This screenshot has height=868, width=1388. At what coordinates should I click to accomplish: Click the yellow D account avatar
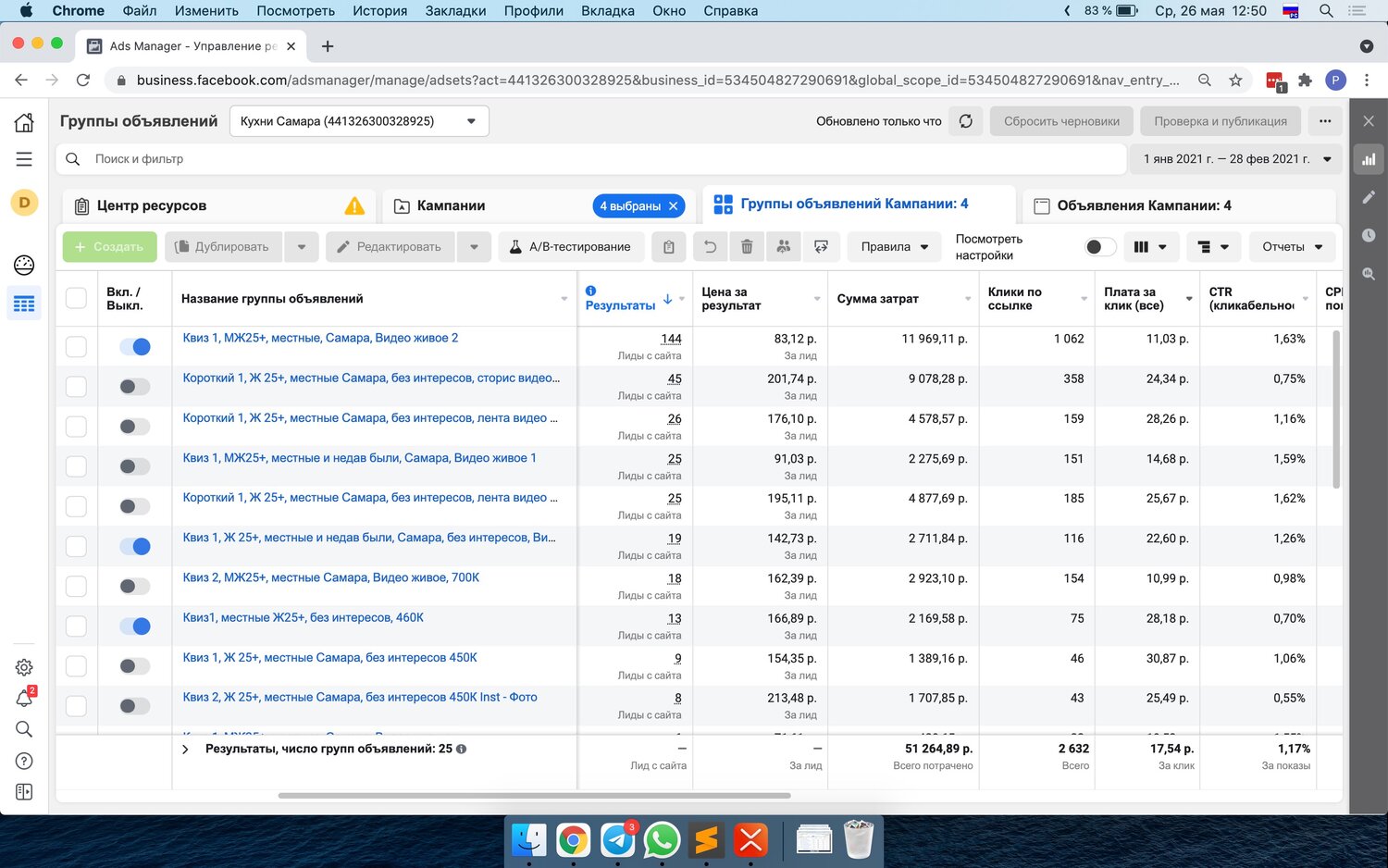(x=24, y=202)
